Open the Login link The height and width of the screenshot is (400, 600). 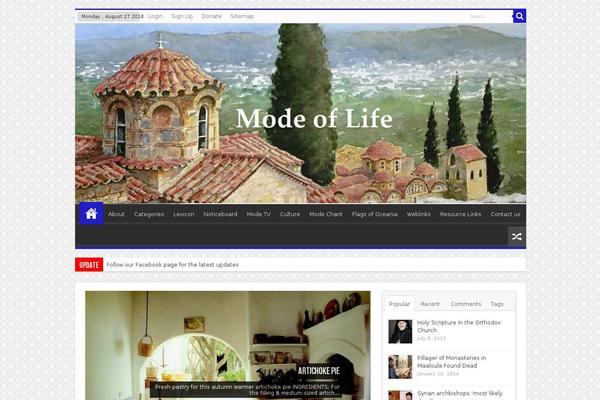click(x=155, y=16)
